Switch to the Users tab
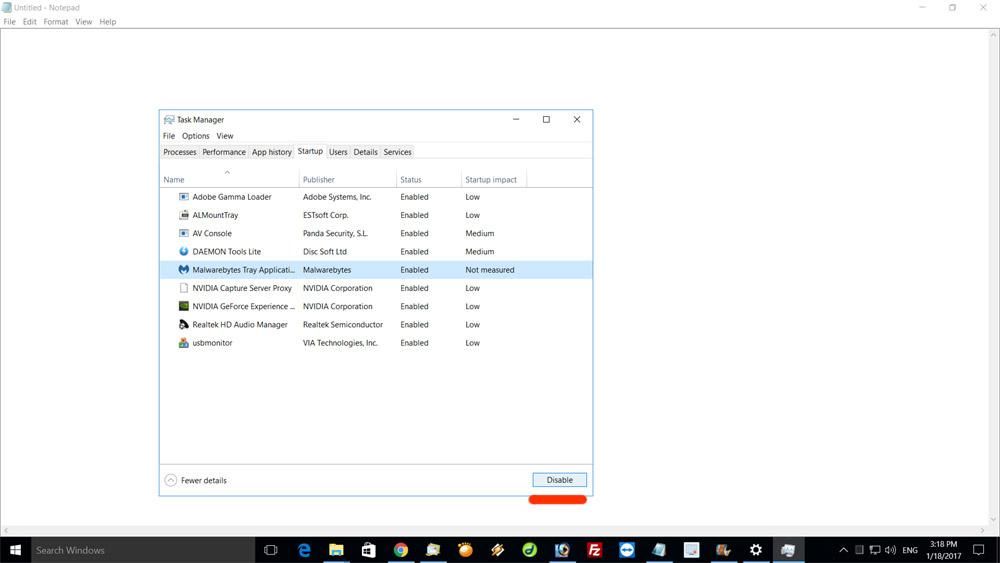 pyautogui.click(x=338, y=152)
